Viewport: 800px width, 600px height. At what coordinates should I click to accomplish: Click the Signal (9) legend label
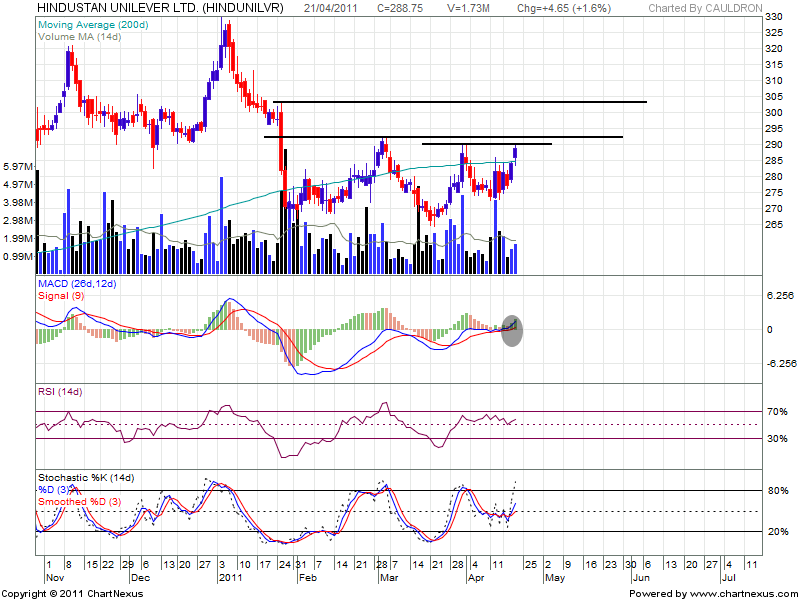(x=58, y=297)
